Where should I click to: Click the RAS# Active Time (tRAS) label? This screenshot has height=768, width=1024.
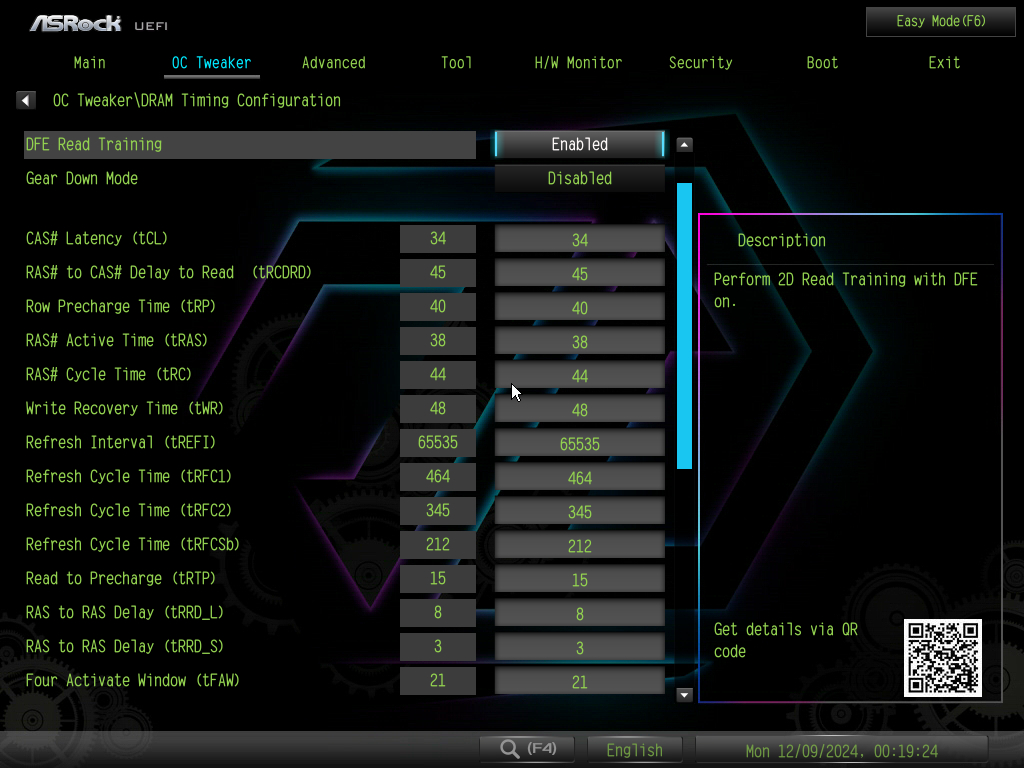(117, 340)
